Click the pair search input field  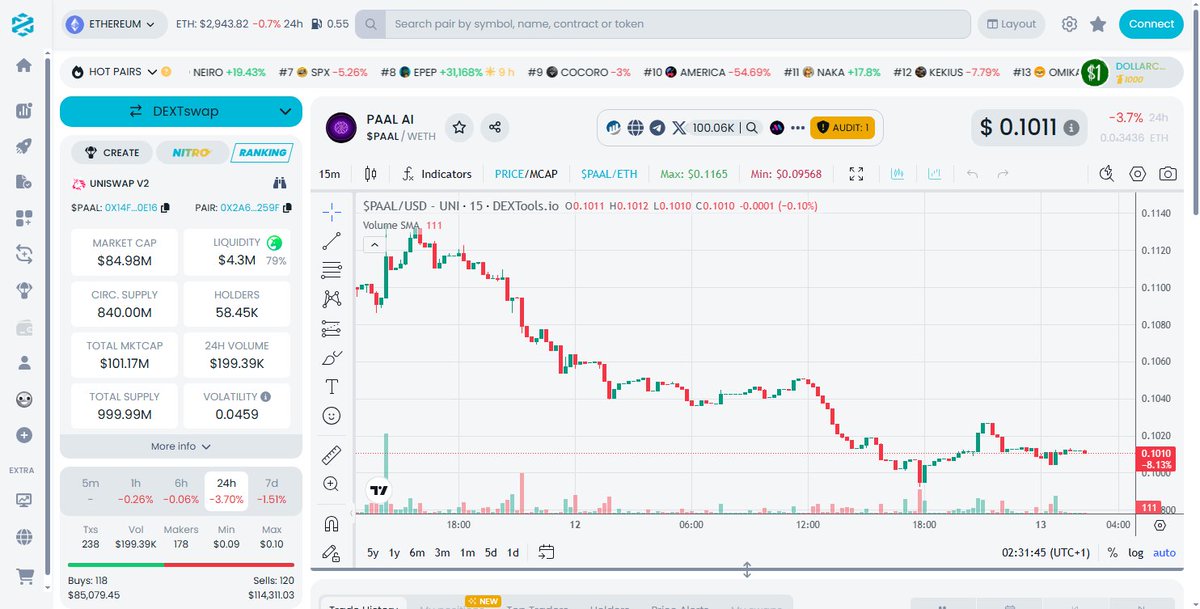(663, 24)
